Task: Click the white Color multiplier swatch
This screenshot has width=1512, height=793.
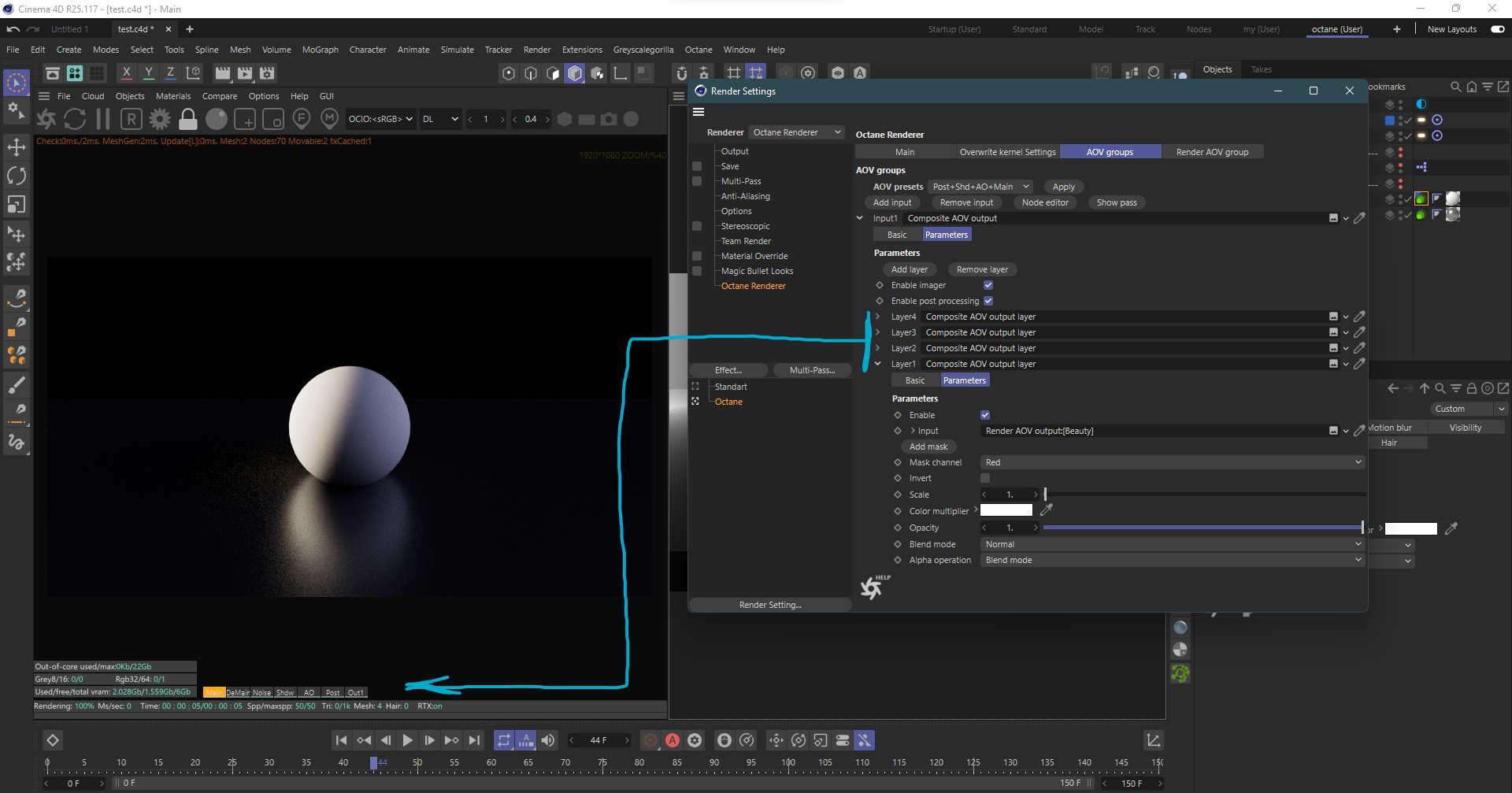Action: coord(1006,510)
